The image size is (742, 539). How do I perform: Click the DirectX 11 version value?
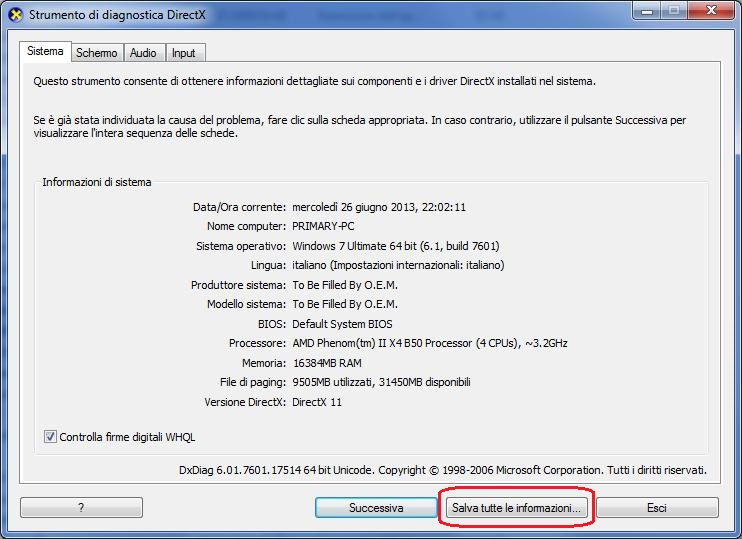(317, 402)
